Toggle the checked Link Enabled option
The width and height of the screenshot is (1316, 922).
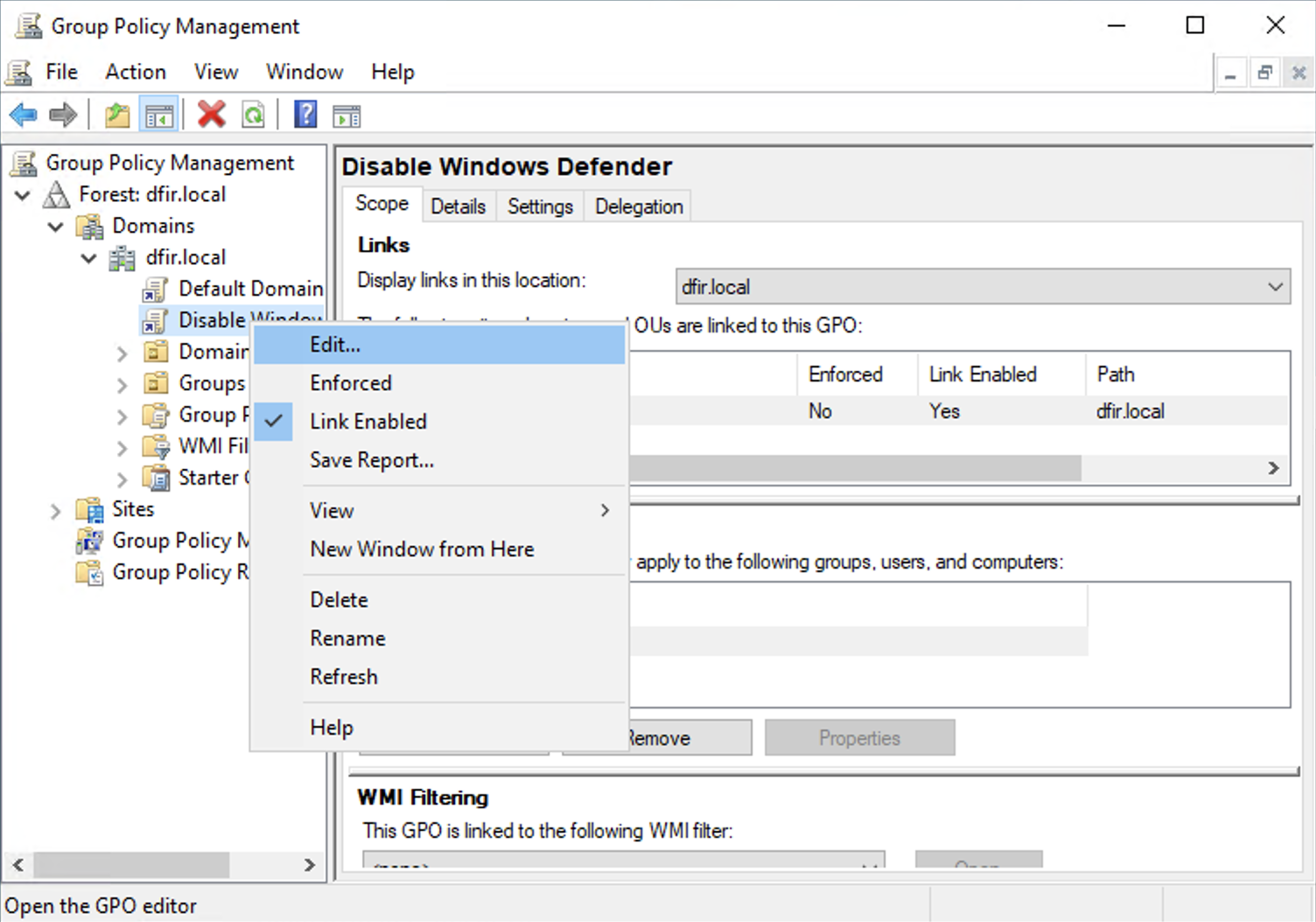tap(367, 422)
